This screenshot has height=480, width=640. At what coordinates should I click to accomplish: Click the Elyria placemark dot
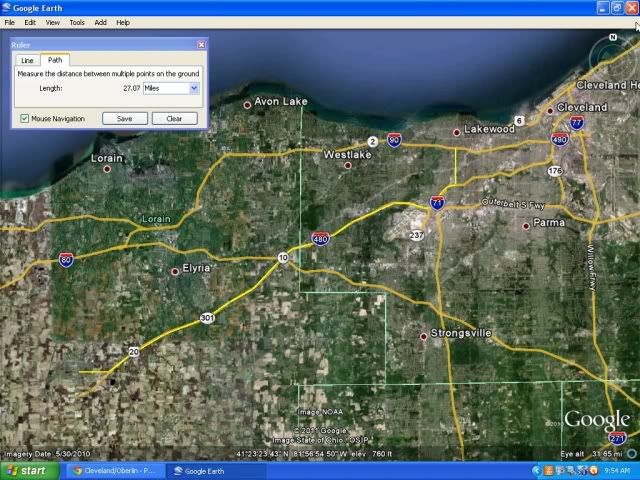tap(175, 271)
